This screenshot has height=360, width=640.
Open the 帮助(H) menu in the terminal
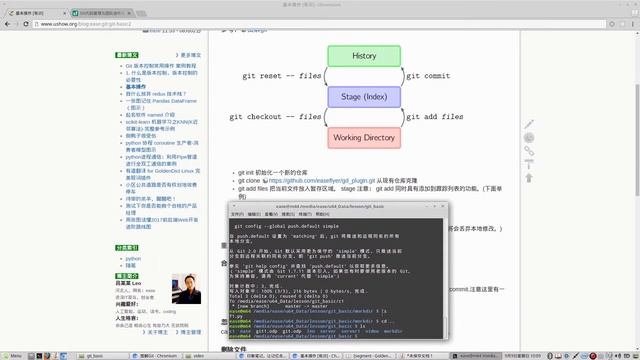pos(322,214)
